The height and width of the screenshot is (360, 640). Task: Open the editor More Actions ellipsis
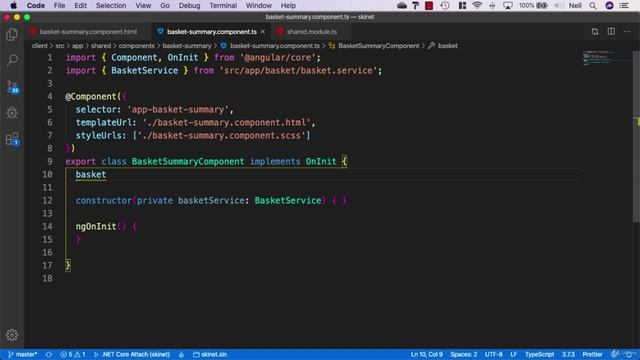coord(627,31)
